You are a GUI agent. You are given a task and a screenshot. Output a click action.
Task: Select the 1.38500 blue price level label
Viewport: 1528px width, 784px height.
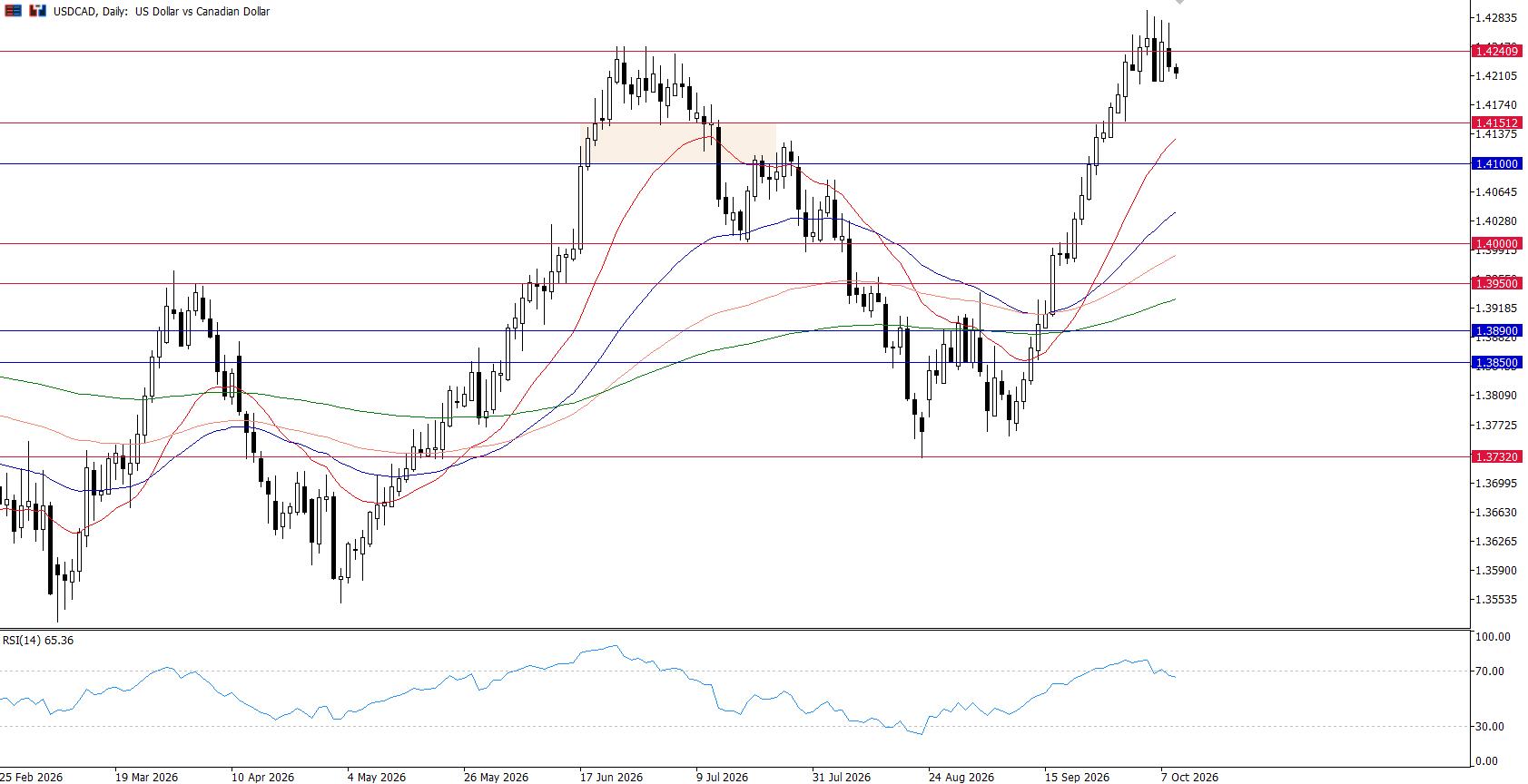click(x=1496, y=363)
